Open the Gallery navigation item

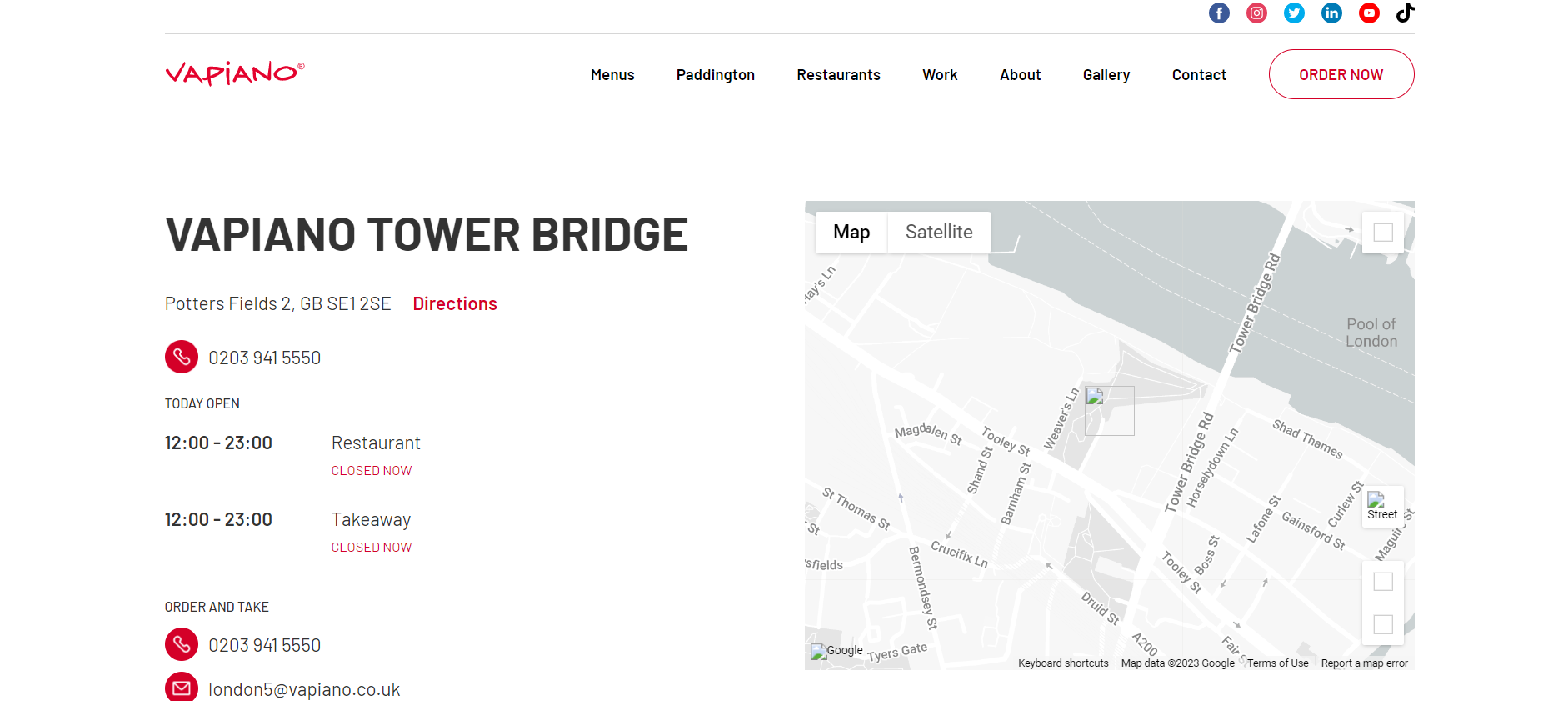point(1106,75)
